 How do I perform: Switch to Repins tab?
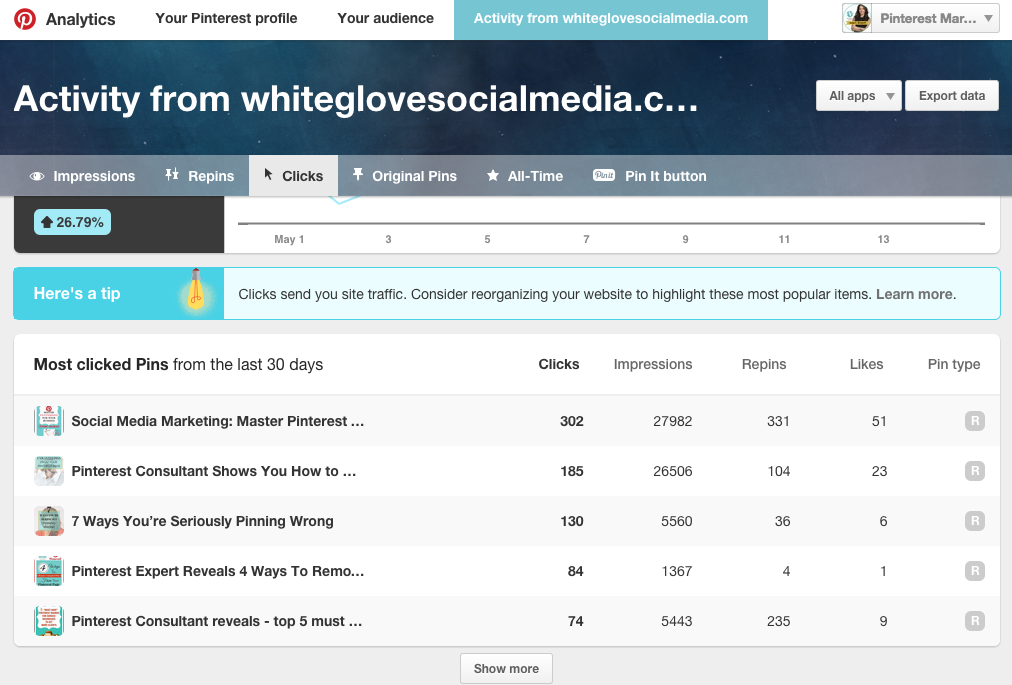pyautogui.click(x=199, y=176)
